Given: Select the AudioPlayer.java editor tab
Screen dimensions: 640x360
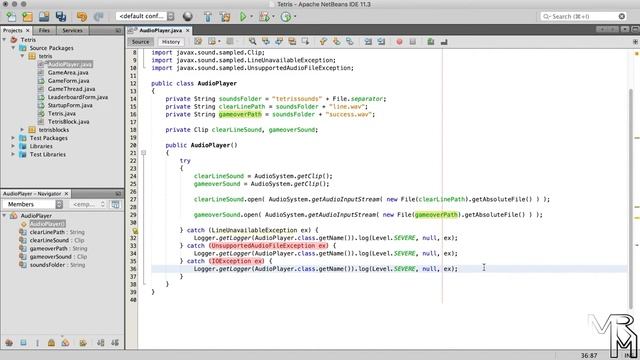Looking at the screenshot, I should click(160, 30).
